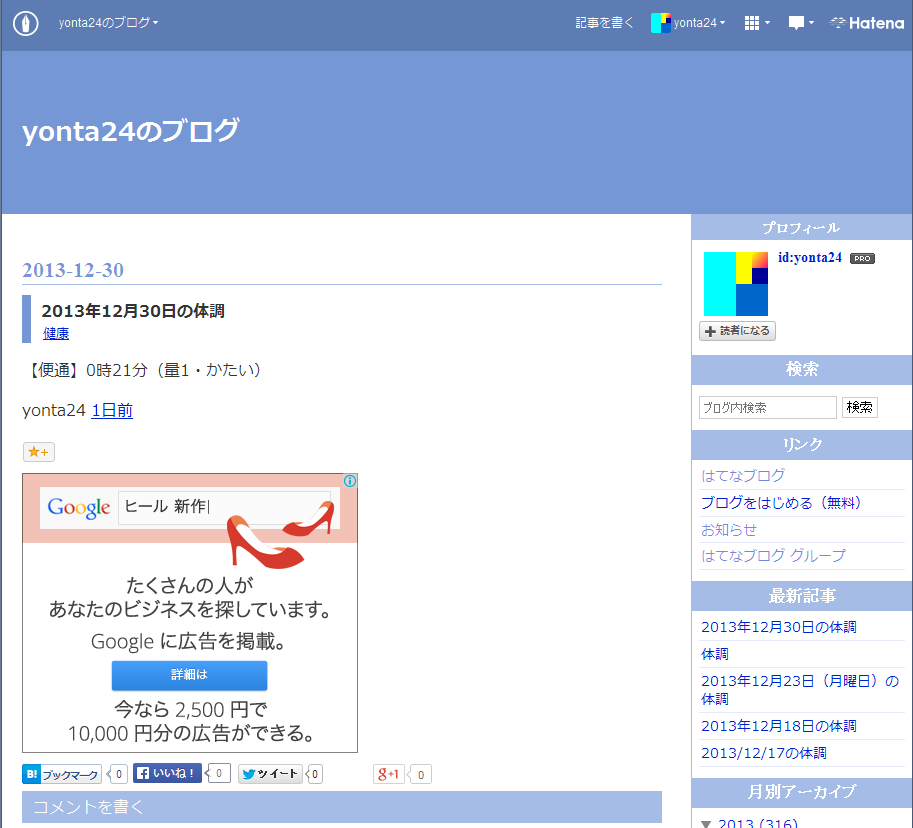
Task: Click the 読者になる subscribe button
Action: [737, 330]
